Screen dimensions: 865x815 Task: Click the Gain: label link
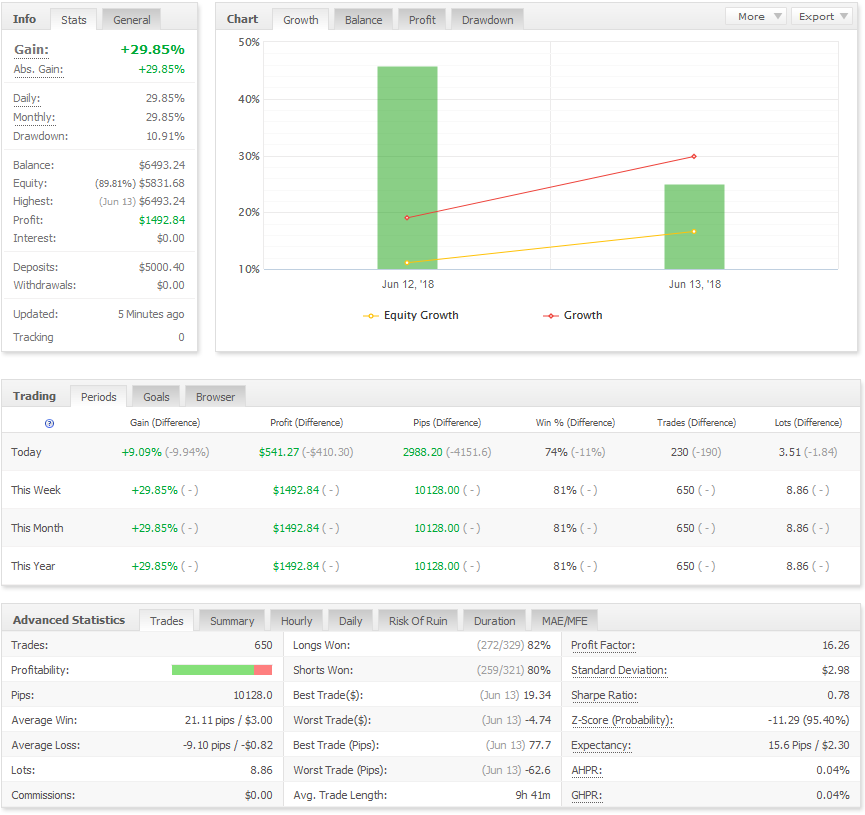[31, 50]
